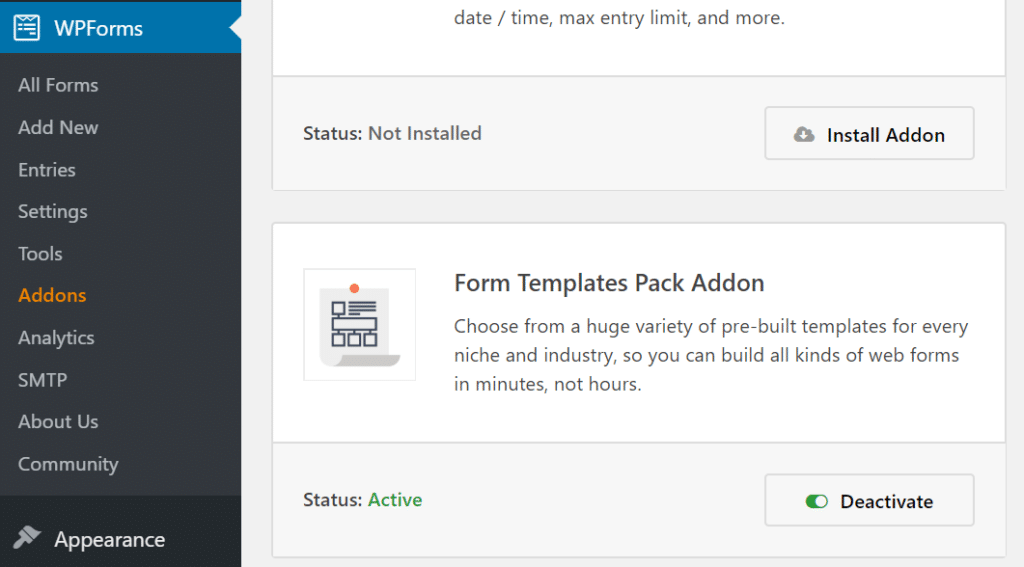Toggle the green switch on the Deactivate button

(816, 501)
